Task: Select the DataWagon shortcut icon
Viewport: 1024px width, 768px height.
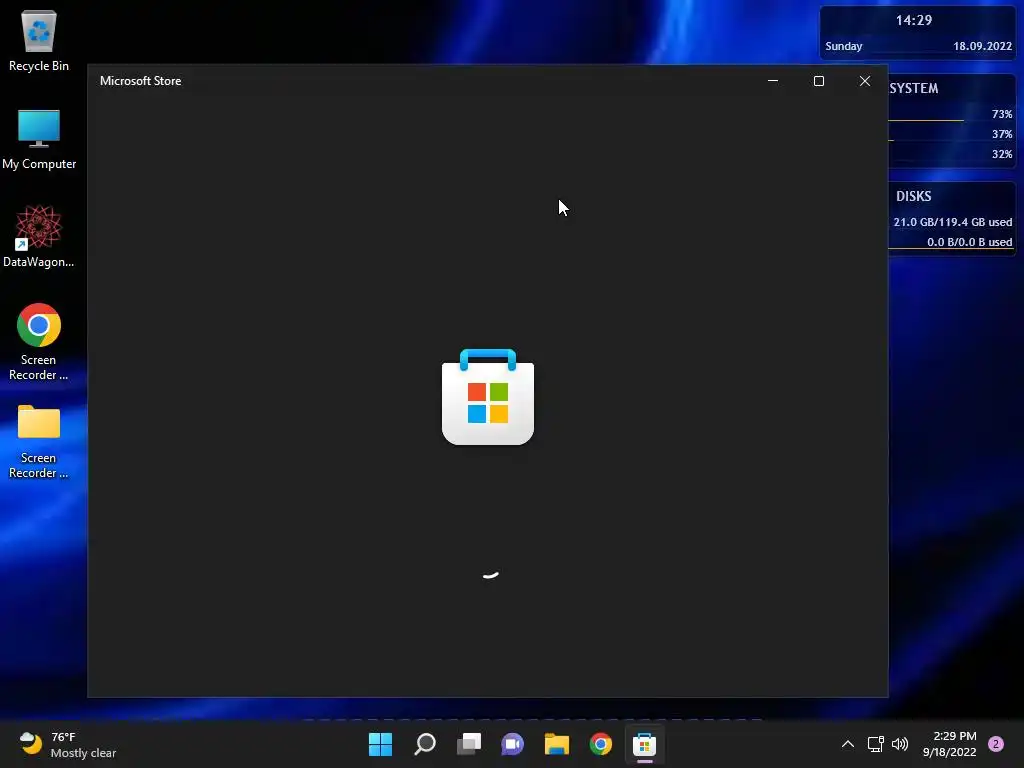Action: (x=39, y=236)
